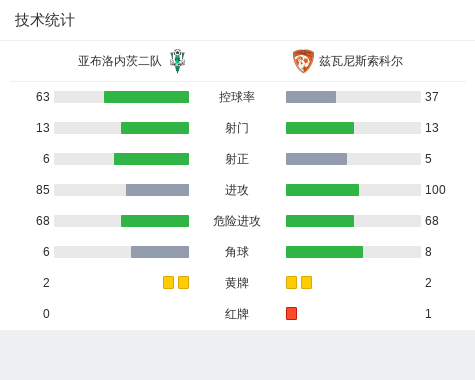Click the first yellow card of 亚布洛内茨二队

(168, 282)
